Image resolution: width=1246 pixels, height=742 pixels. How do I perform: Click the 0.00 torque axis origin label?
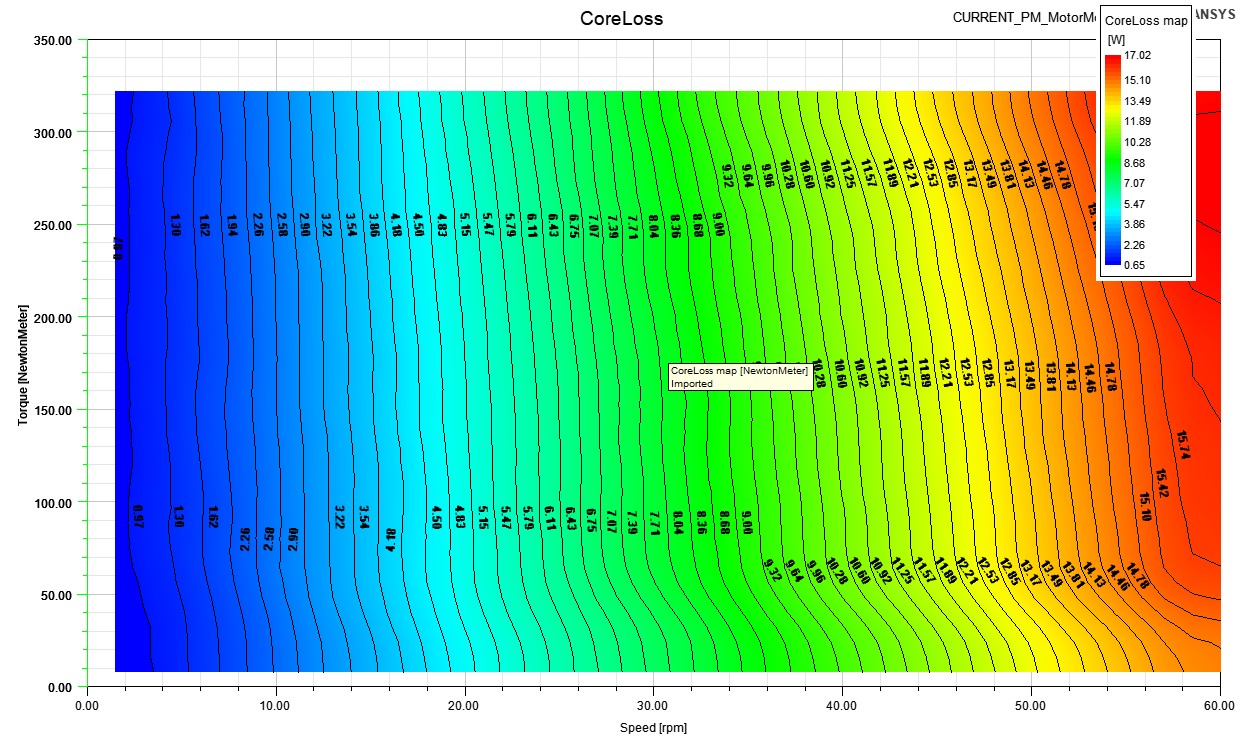[x=58, y=687]
